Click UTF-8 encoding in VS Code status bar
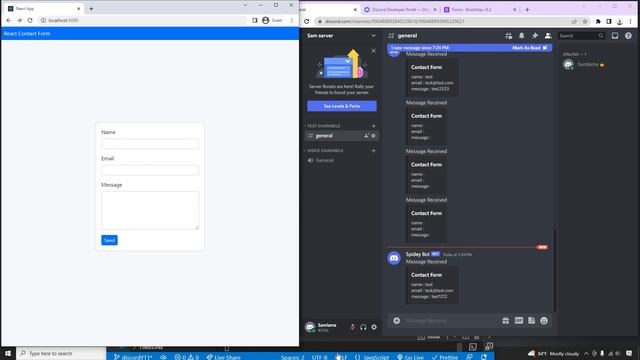640x360 pixels. (320, 357)
